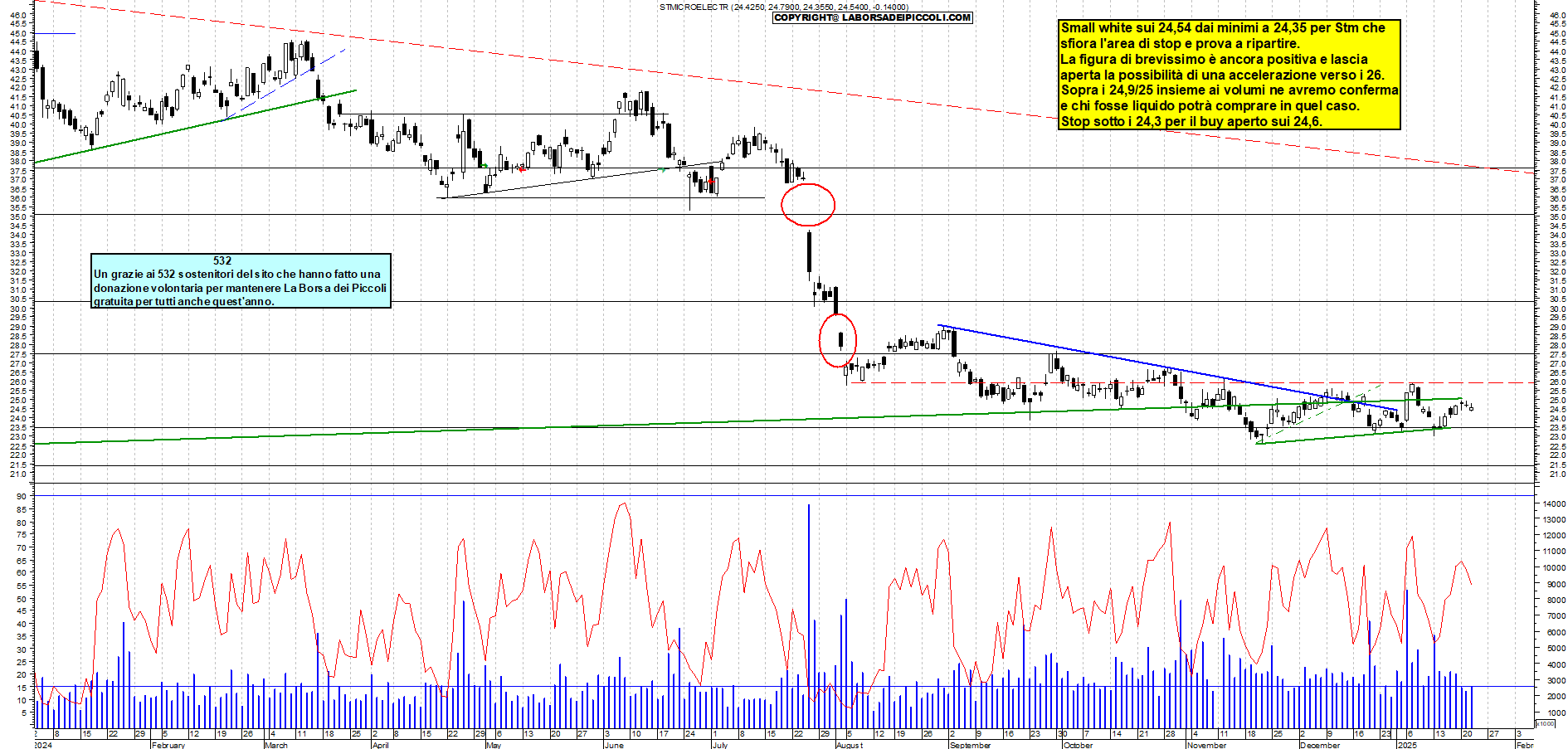1568x749 pixels.
Task: Select the smaller red circle around August candle
Action: pos(838,340)
